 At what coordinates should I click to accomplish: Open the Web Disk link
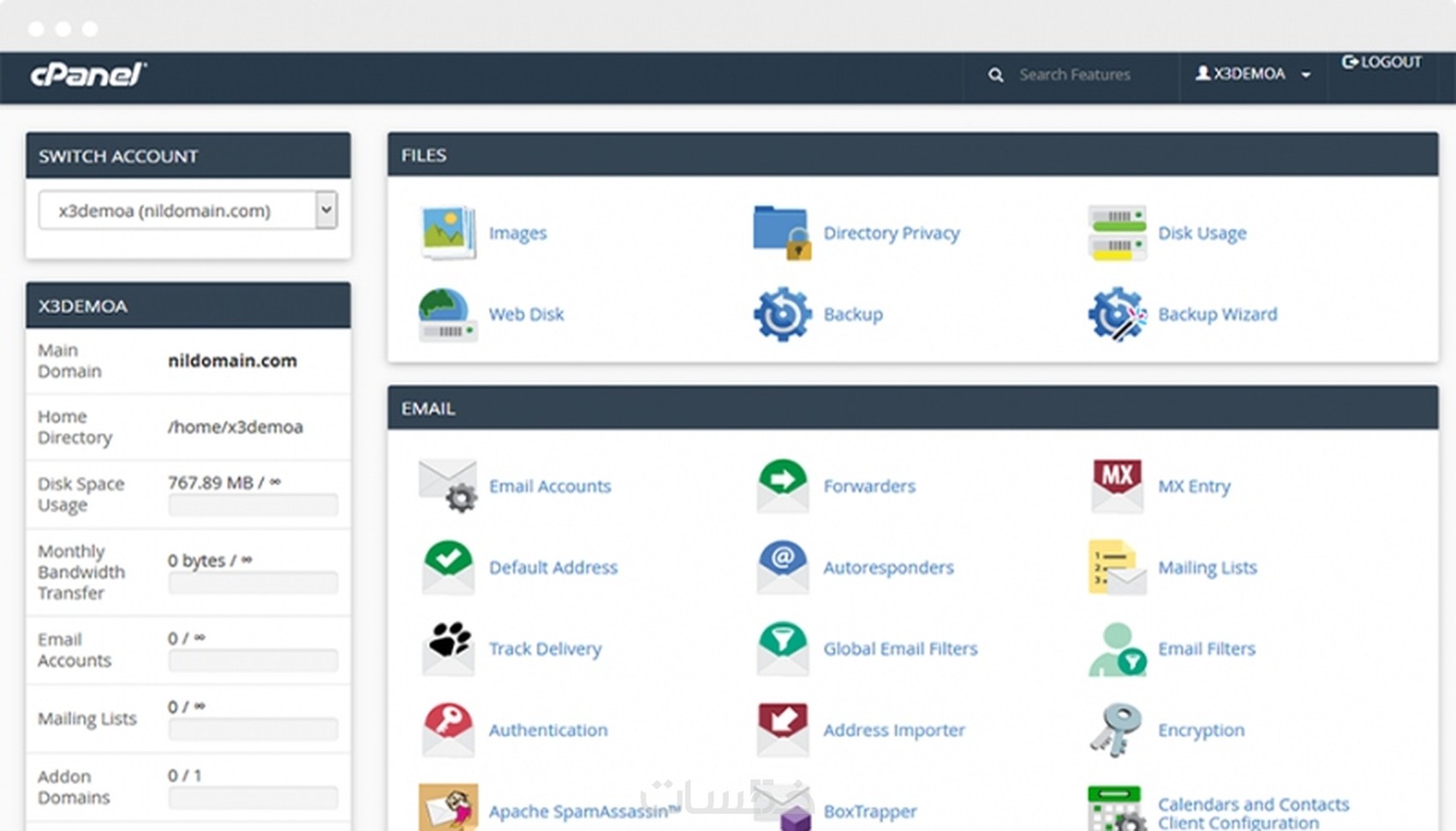(526, 314)
